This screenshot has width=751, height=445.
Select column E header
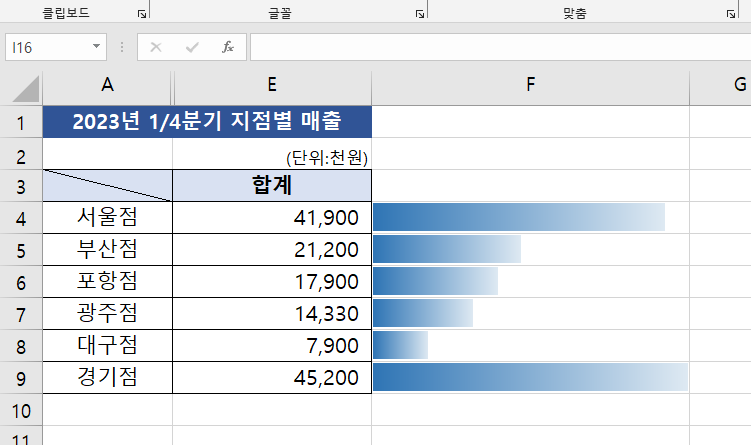(x=272, y=85)
